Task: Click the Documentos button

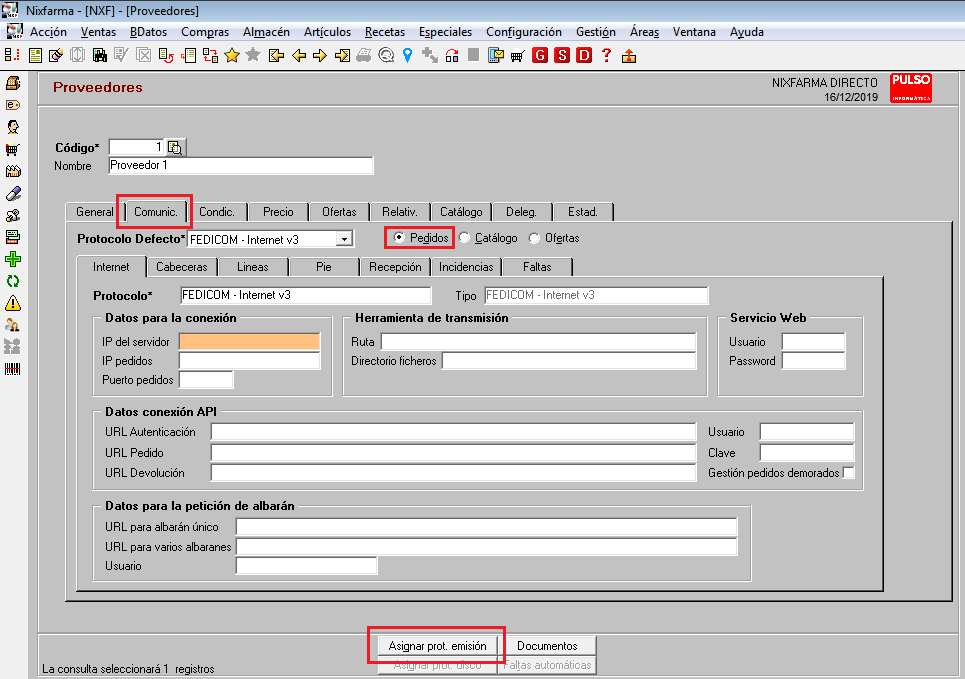Action: 547,646
